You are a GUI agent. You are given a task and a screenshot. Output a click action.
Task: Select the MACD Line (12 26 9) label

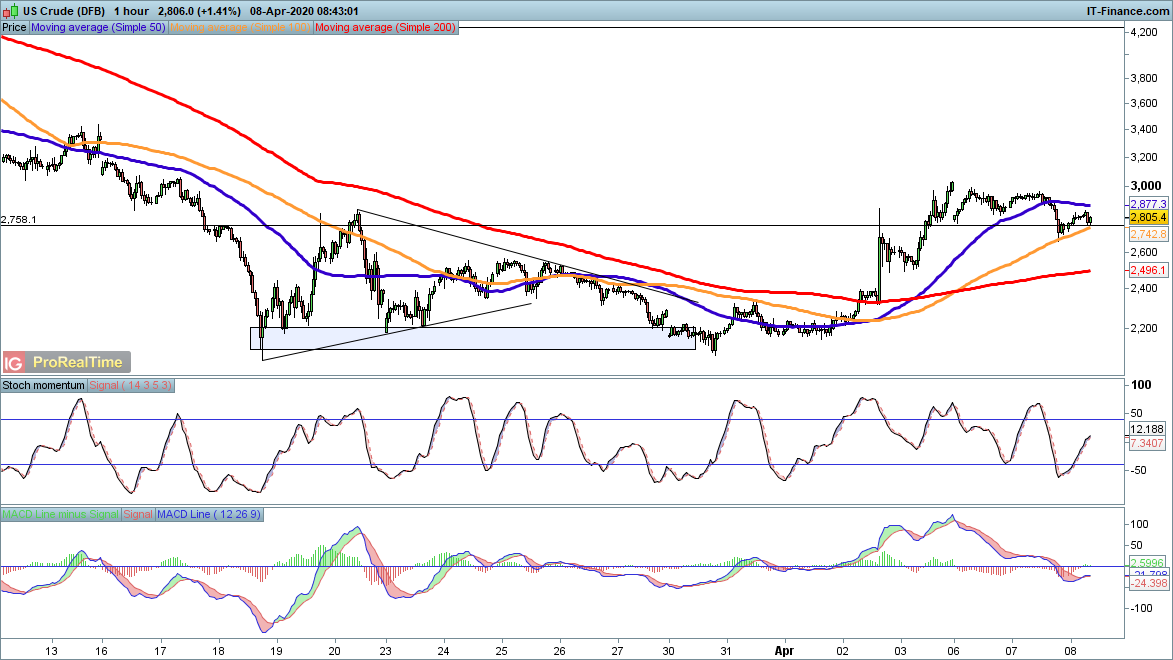(x=209, y=514)
